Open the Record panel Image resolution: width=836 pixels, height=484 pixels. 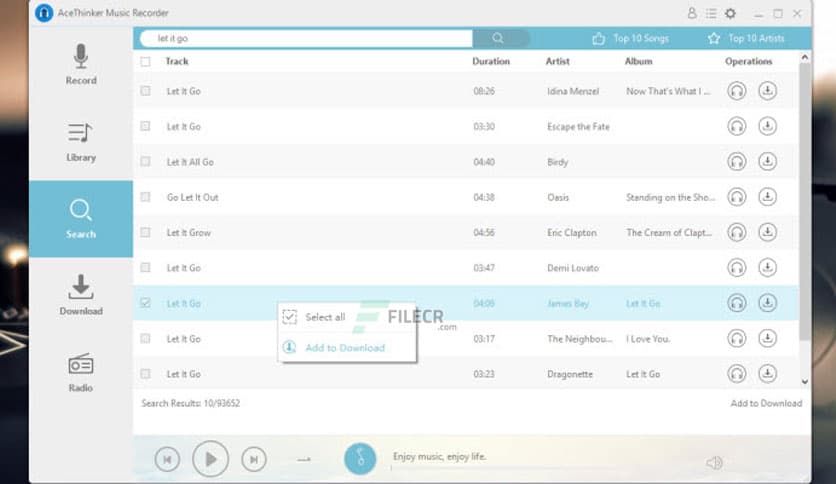pyautogui.click(x=81, y=64)
